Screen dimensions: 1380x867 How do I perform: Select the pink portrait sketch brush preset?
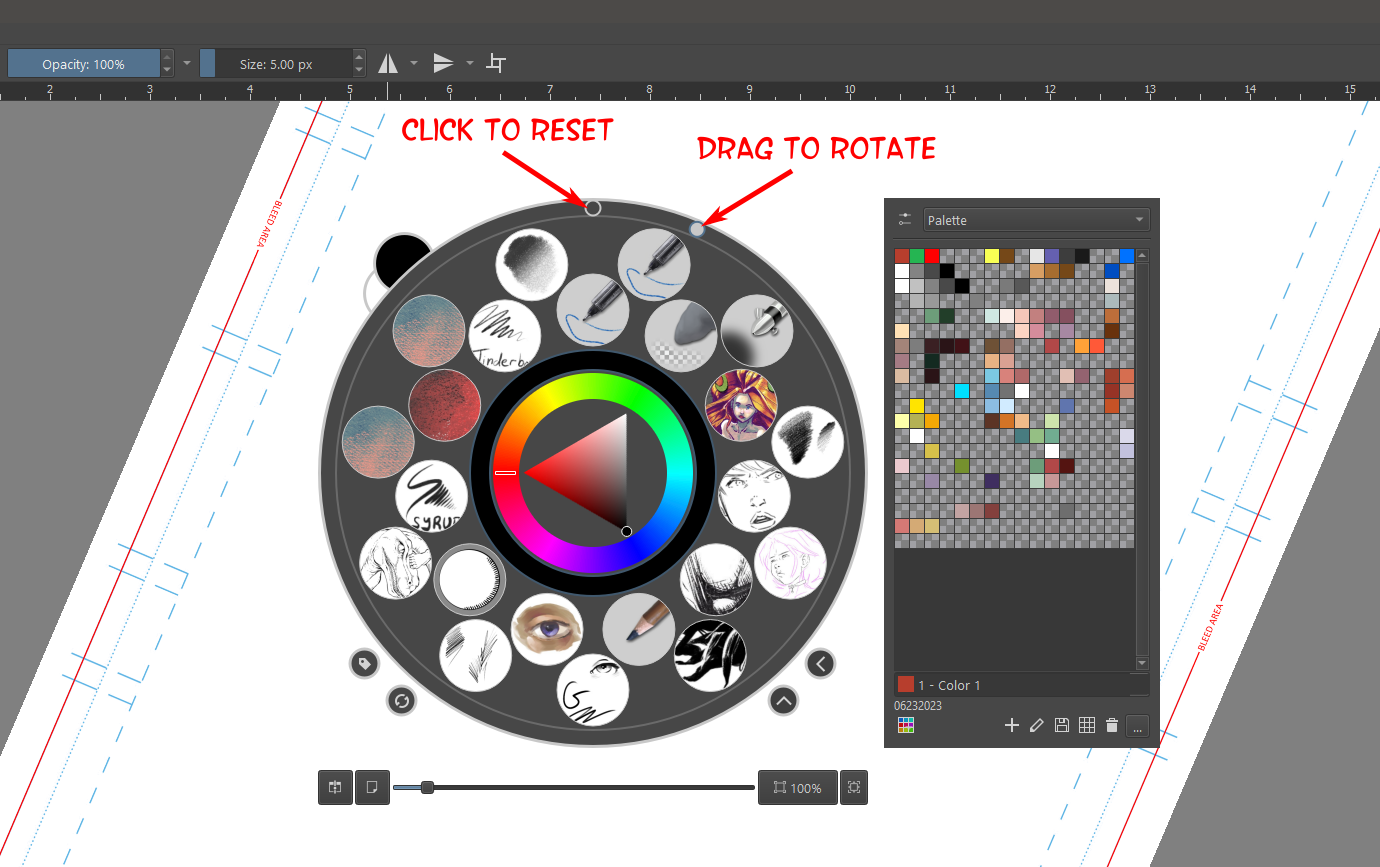pyautogui.click(x=791, y=563)
